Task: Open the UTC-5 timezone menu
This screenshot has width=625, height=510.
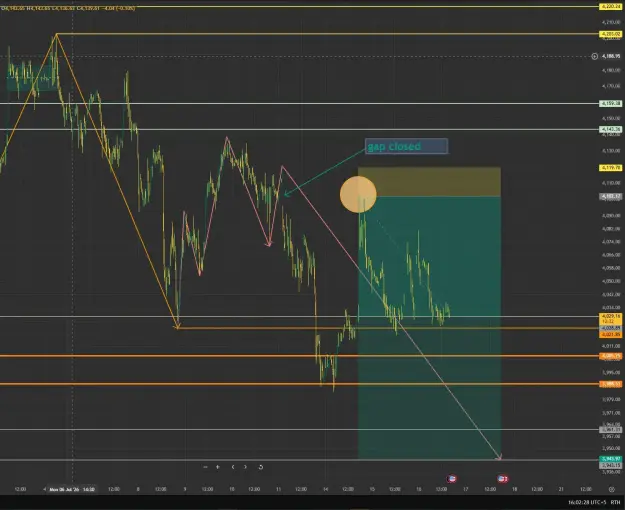Action: pos(587,502)
